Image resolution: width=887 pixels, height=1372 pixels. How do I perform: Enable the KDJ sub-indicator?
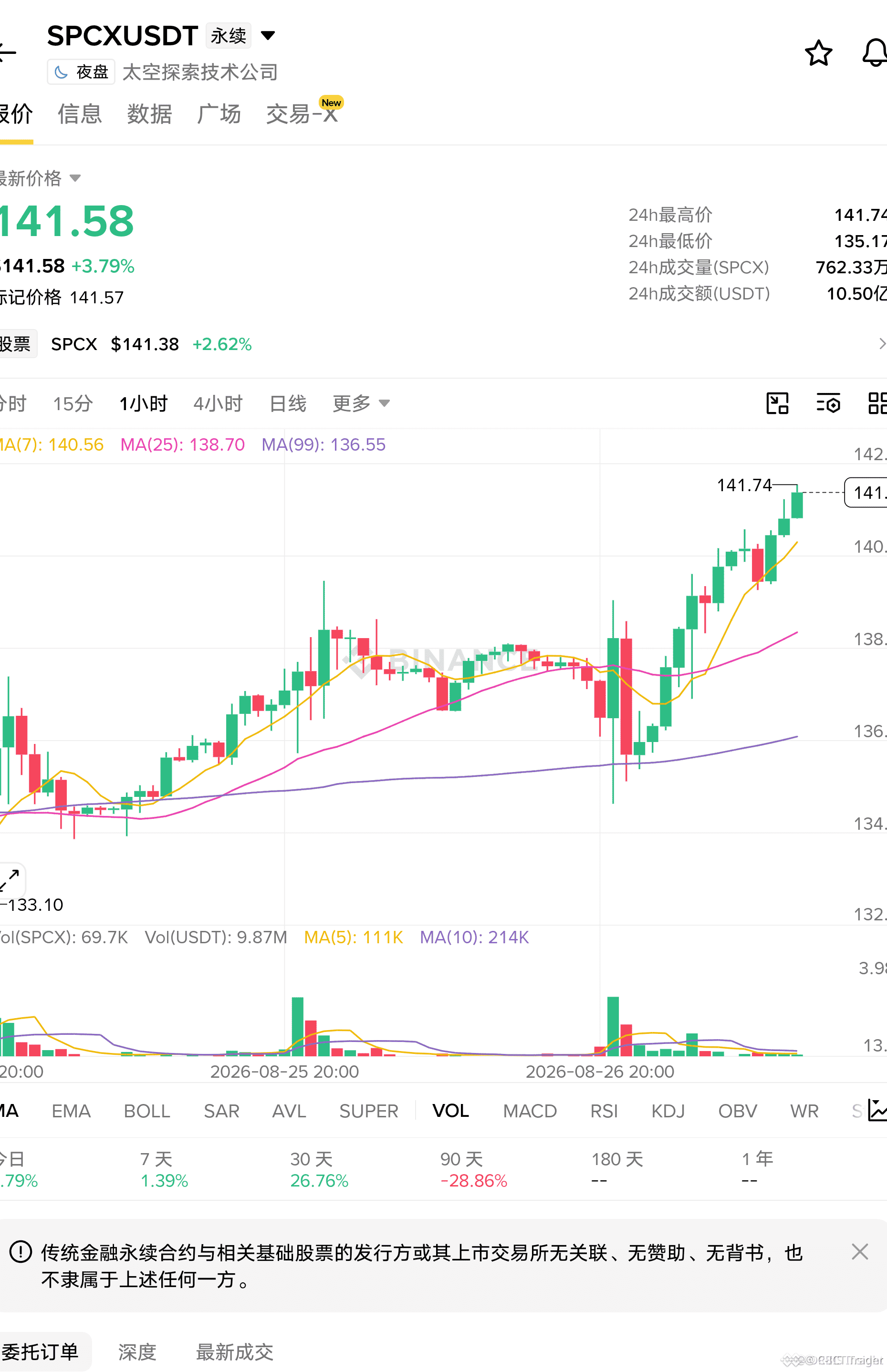(x=668, y=1111)
